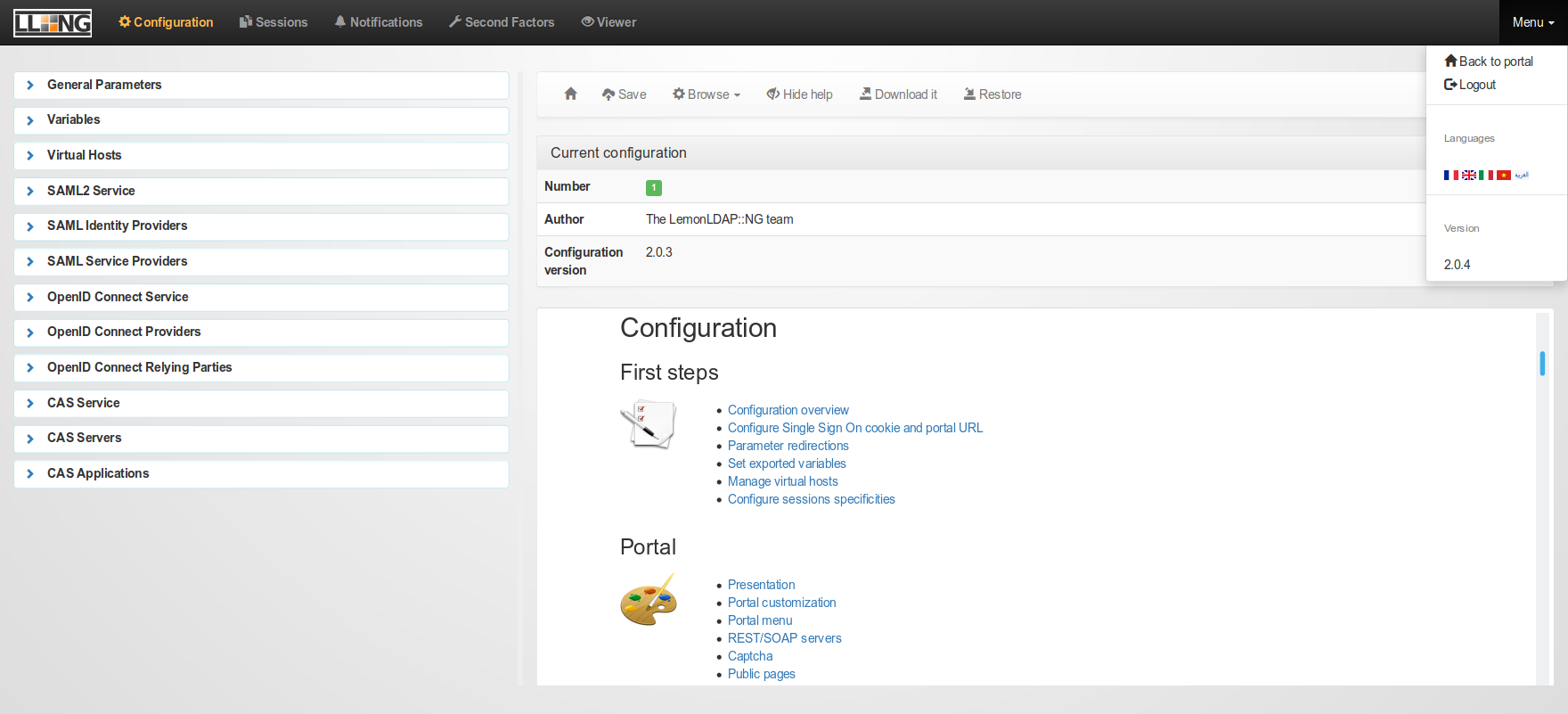
Task: Save the configuration
Action: 624,94
